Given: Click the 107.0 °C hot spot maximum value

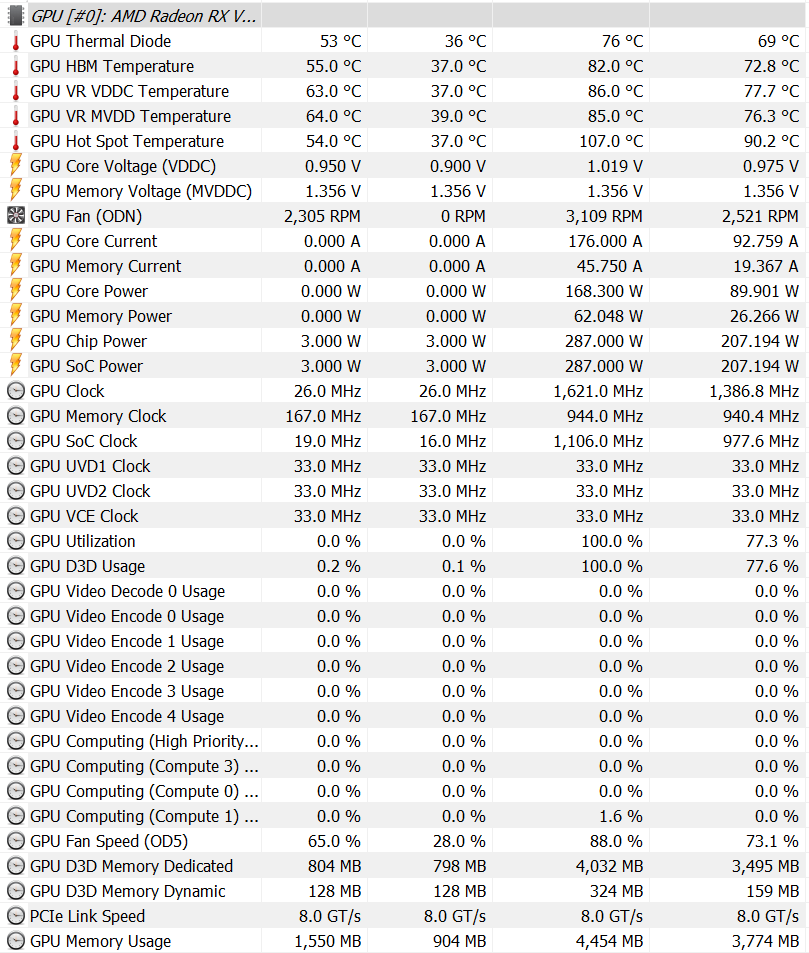Looking at the screenshot, I should 611,141.
